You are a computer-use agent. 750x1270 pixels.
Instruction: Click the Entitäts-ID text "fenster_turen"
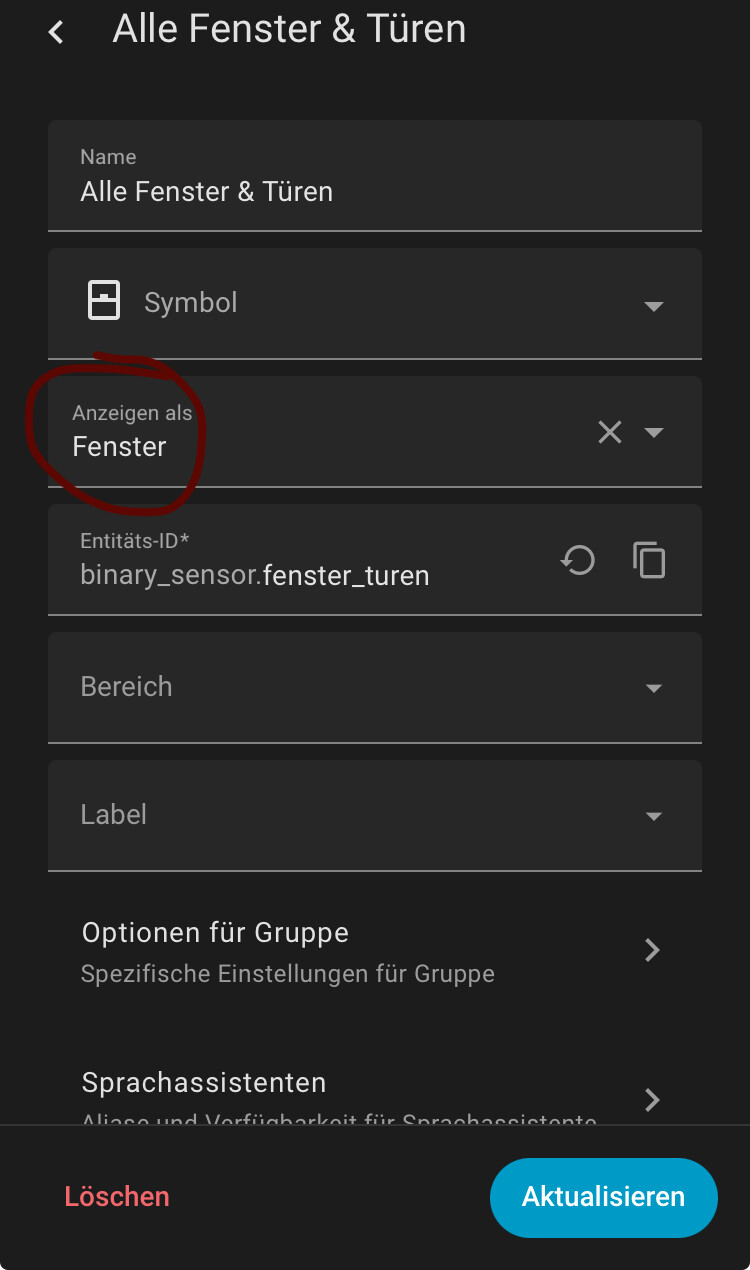click(x=345, y=576)
